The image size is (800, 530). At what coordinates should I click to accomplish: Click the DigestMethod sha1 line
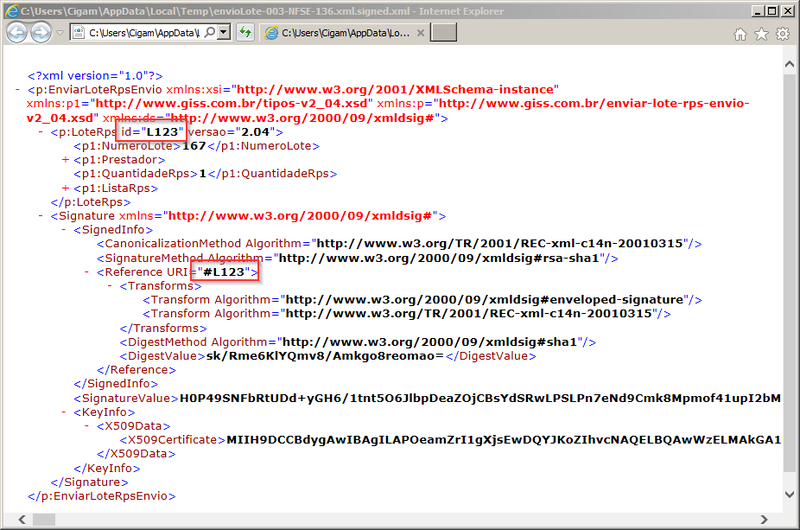click(358, 342)
